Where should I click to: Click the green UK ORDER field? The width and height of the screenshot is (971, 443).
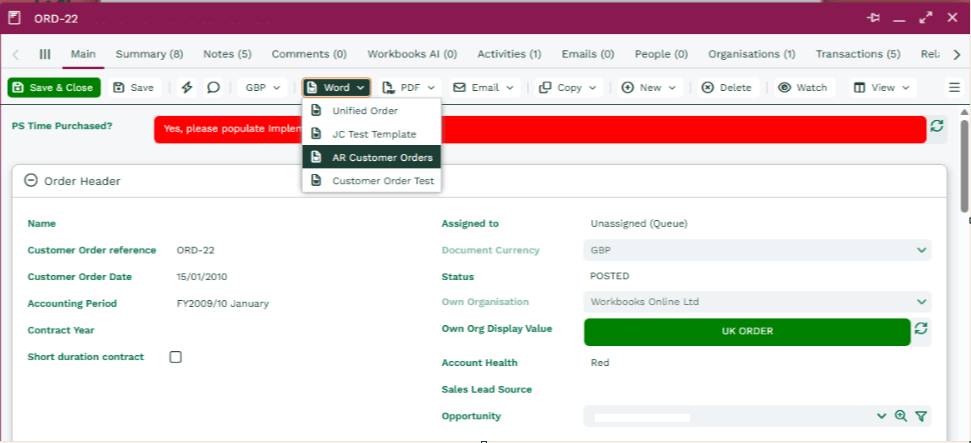pos(747,331)
